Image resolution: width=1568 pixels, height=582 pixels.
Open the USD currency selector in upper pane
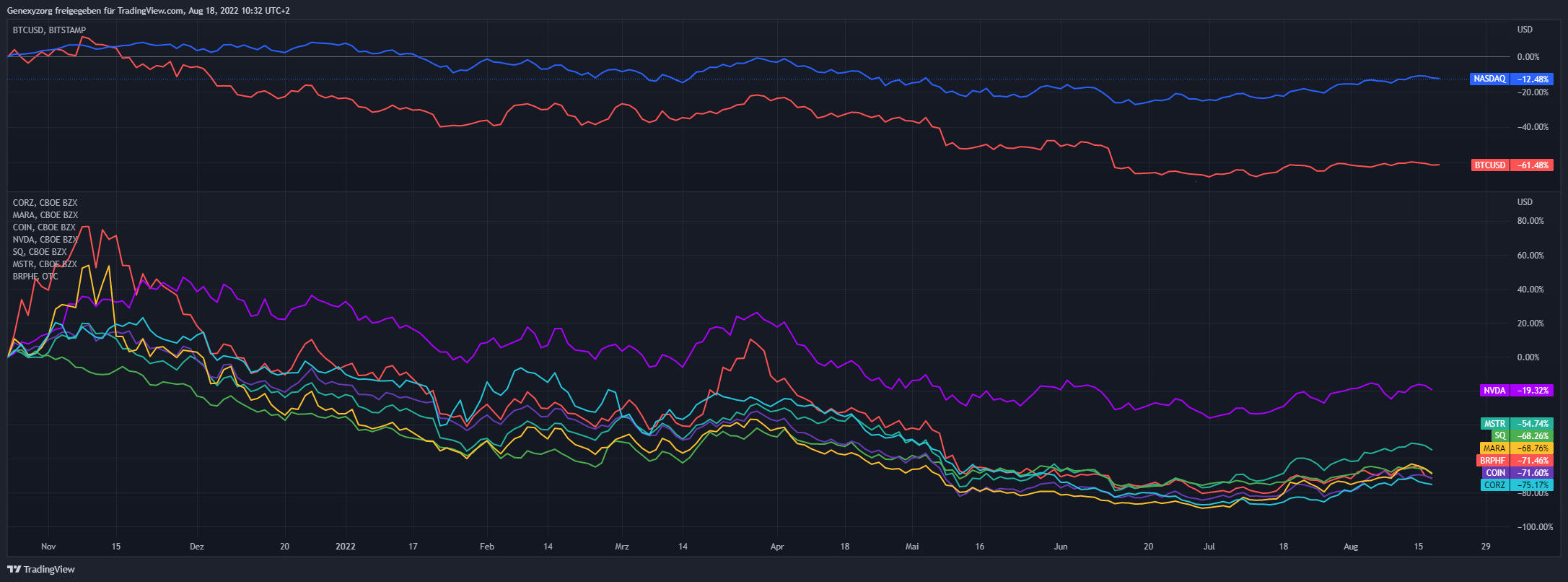click(x=1525, y=30)
